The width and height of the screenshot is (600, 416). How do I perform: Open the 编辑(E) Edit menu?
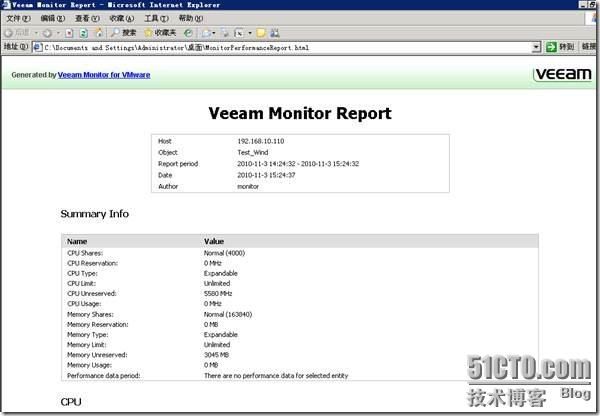(52, 18)
